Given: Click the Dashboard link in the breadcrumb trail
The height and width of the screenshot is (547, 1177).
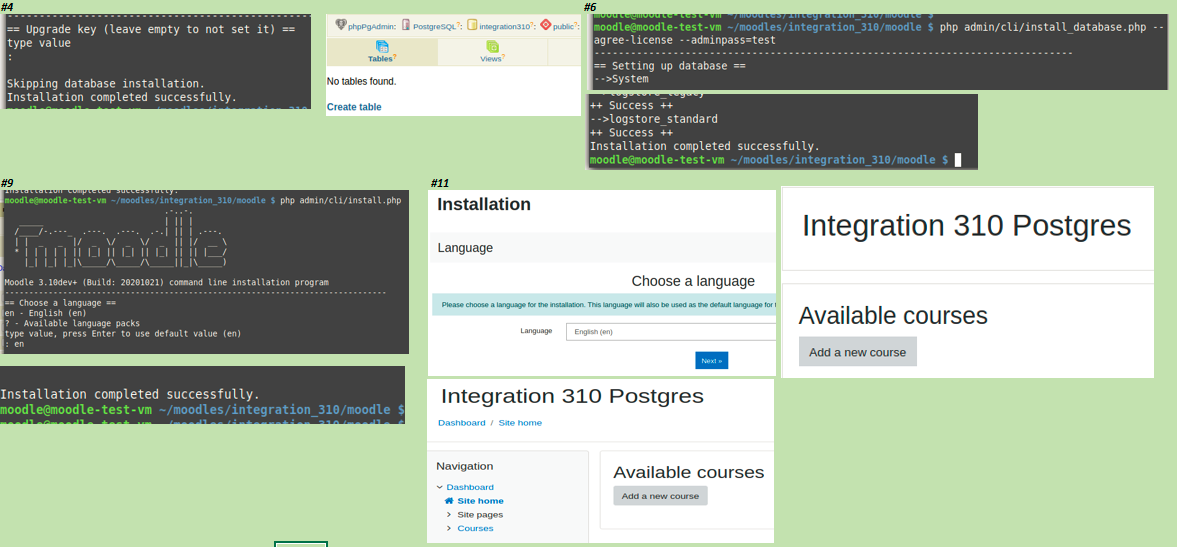Looking at the screenshot, I should [462, 422].
